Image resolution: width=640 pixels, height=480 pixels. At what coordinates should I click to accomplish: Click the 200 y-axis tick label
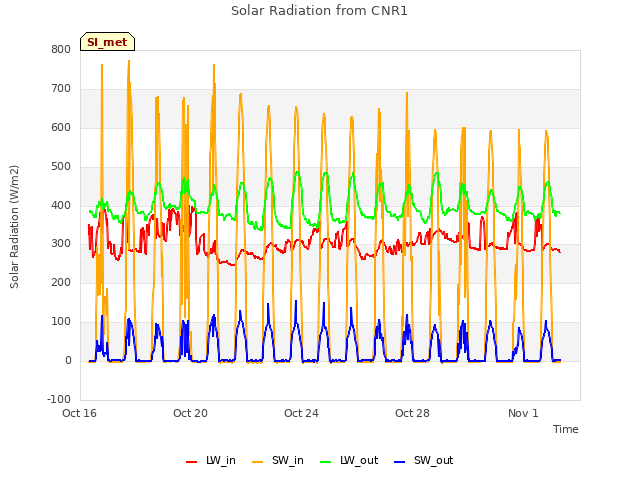click(61, 282)
